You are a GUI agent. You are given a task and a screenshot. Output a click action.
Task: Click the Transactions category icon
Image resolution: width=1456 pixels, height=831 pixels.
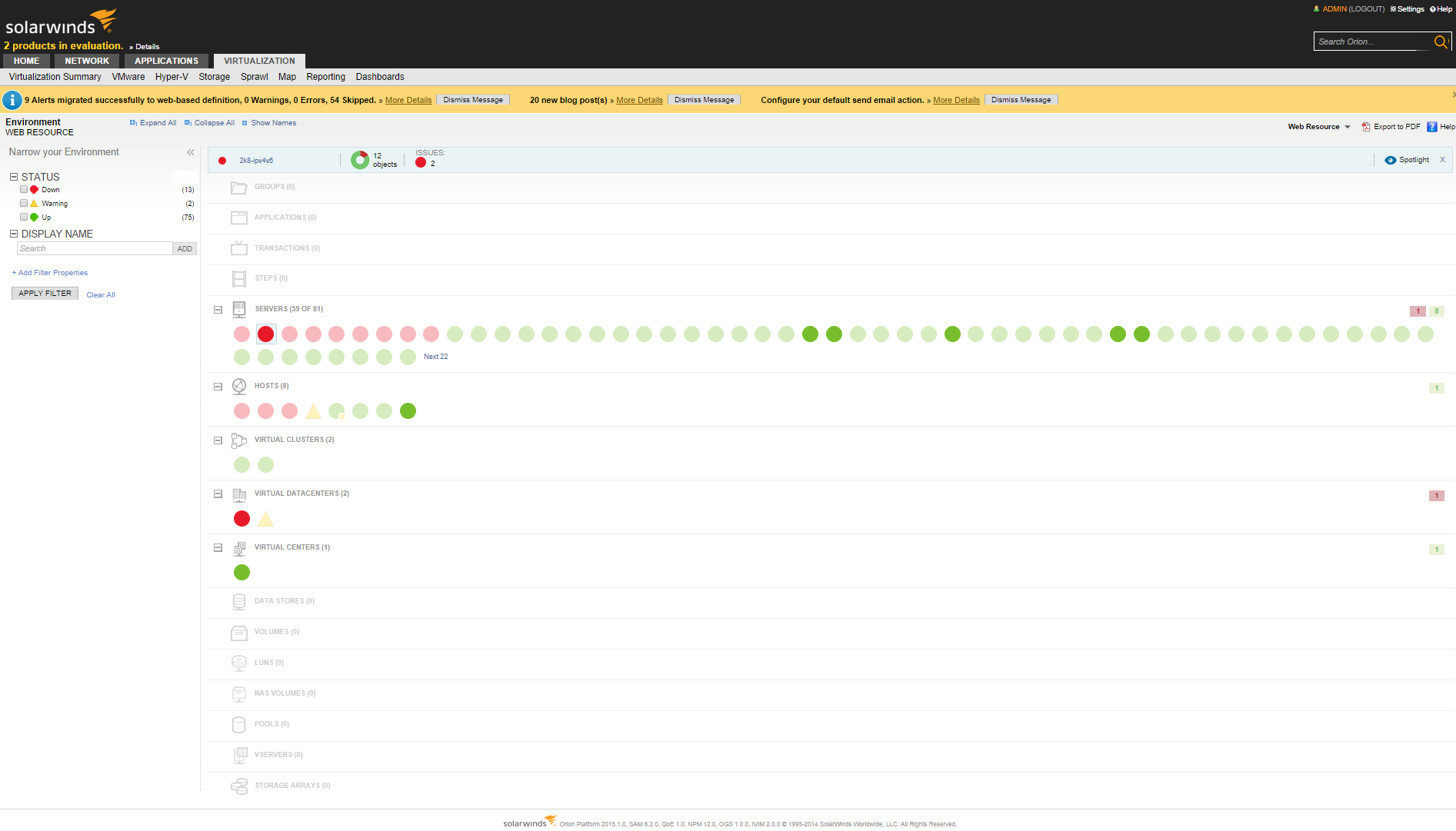point(239,248)
